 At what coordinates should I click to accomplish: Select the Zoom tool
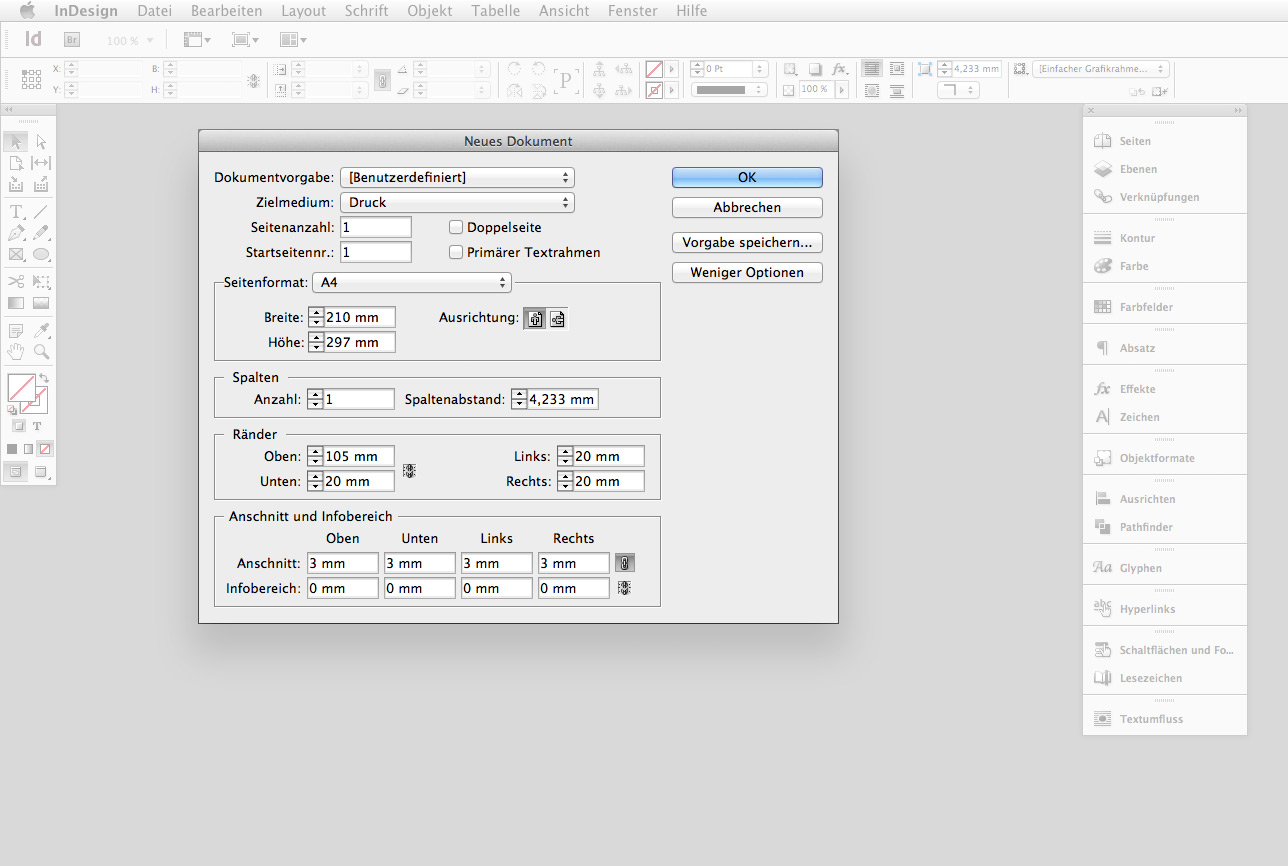40,351
